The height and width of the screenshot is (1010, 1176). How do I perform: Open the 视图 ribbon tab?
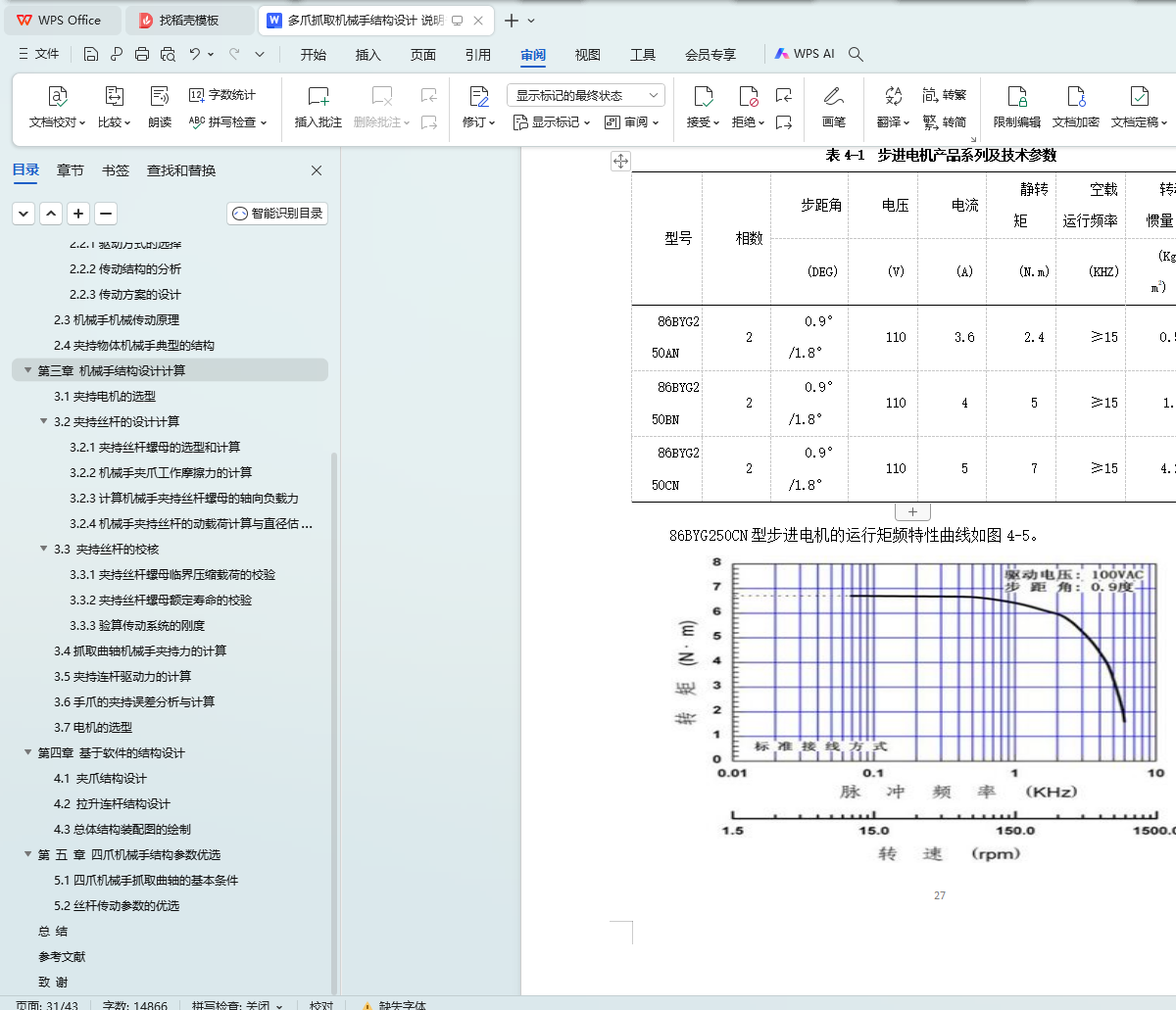tap(588, 55)
